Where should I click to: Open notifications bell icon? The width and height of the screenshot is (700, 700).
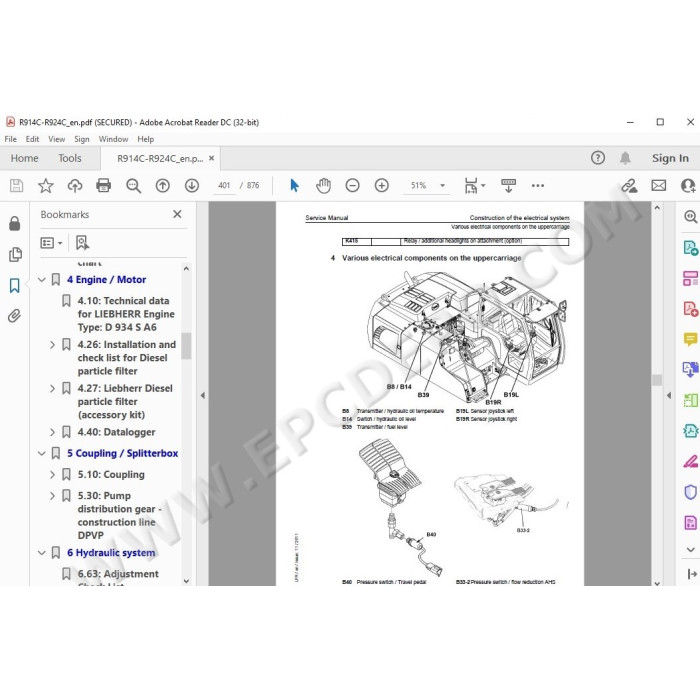tap(625, 158)
